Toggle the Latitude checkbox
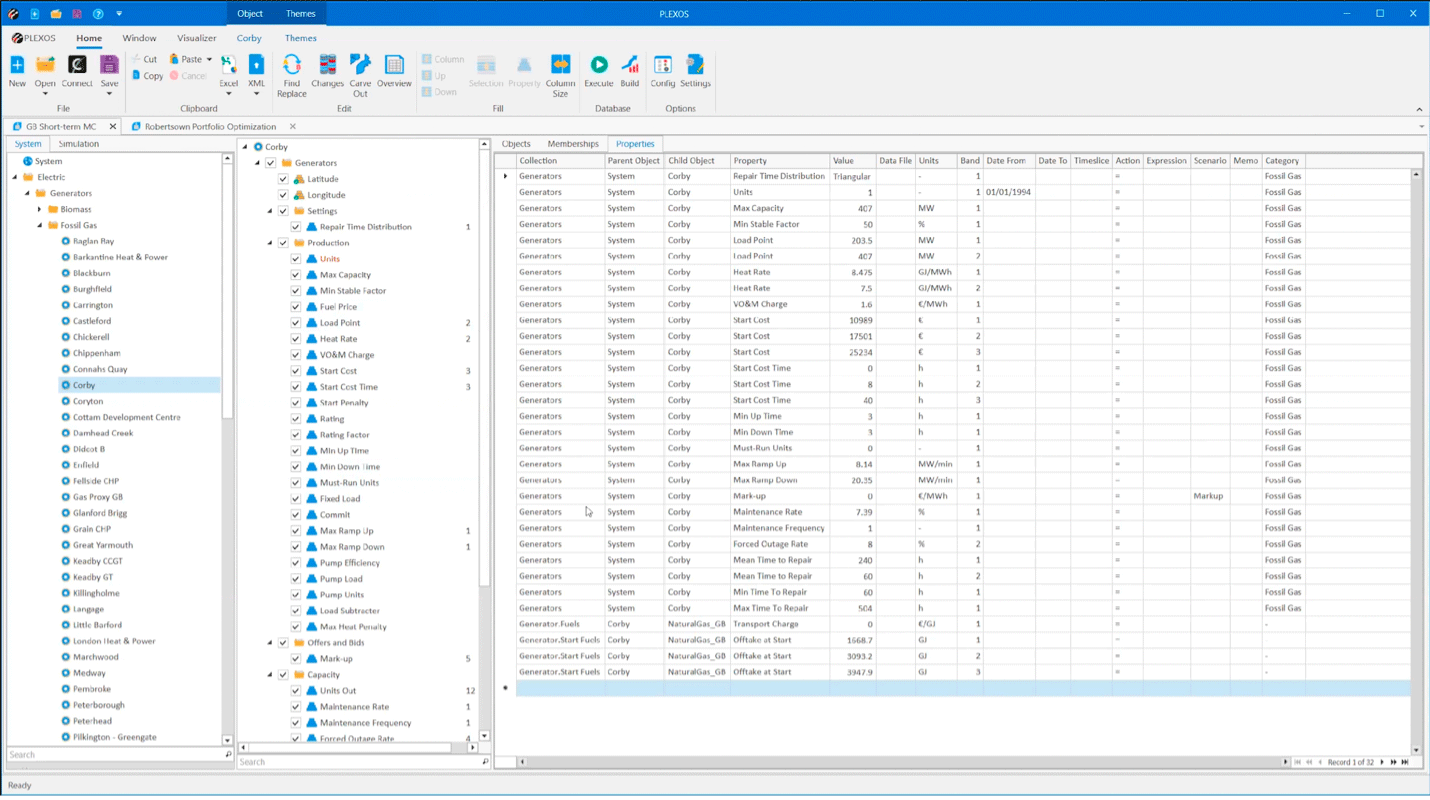 pyautogui.click(x=283, y=179)
